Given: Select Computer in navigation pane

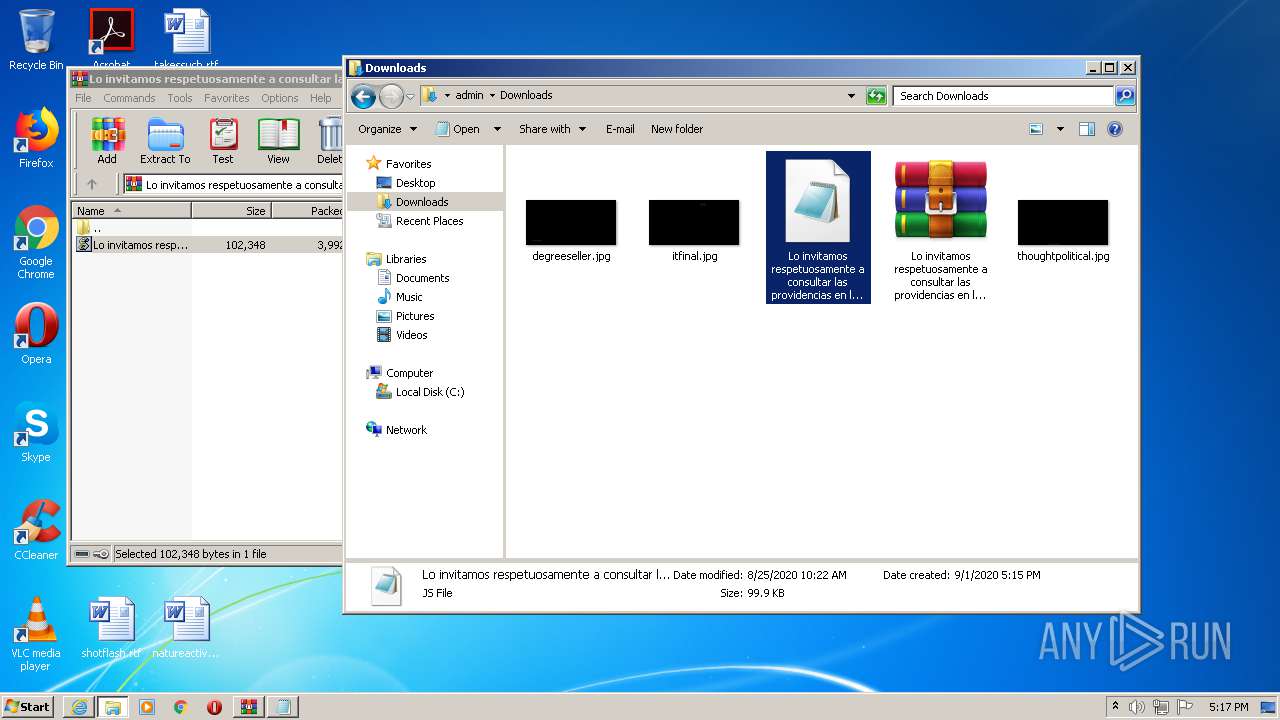Looking at the screenshot, I should click(x=409, y=373).
